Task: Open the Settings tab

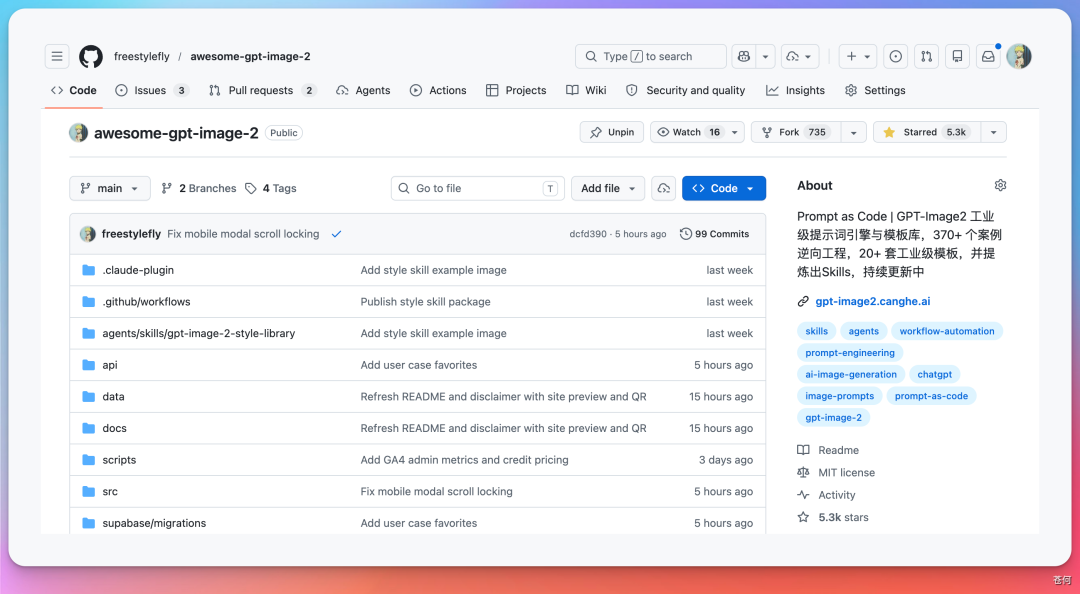Action: pos(875,90)
